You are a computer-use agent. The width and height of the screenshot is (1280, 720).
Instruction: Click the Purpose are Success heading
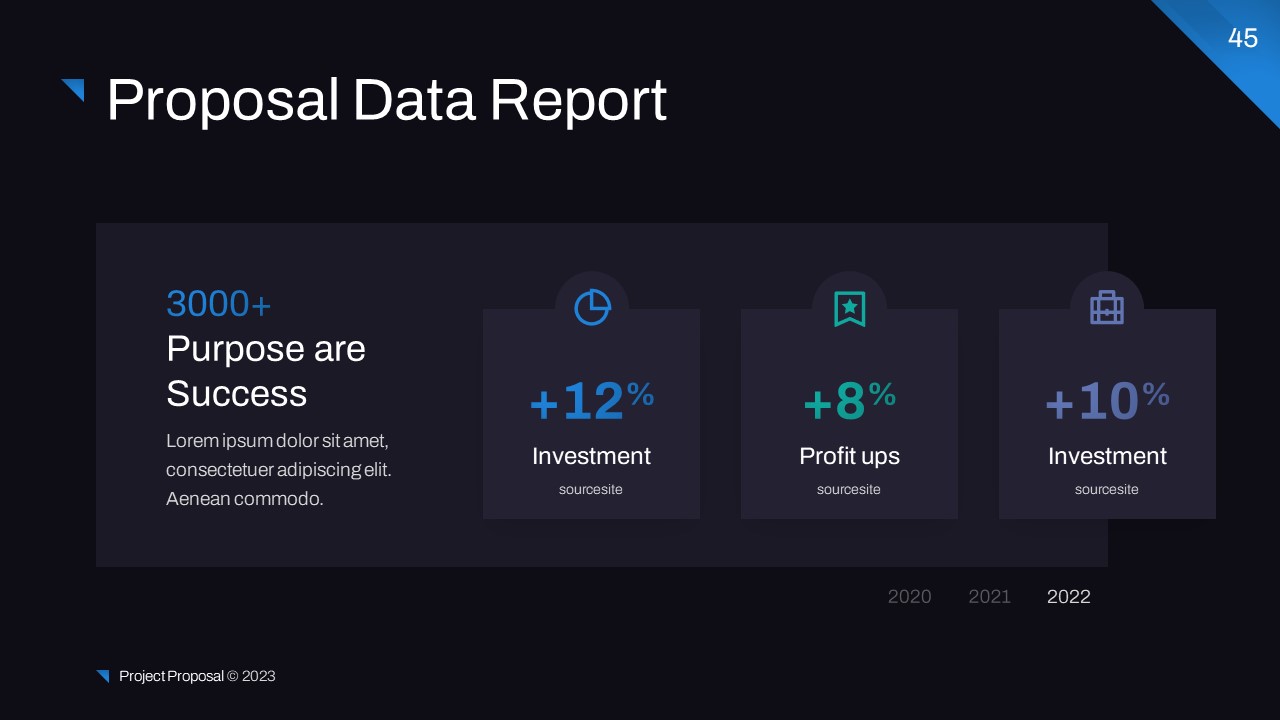266,371
